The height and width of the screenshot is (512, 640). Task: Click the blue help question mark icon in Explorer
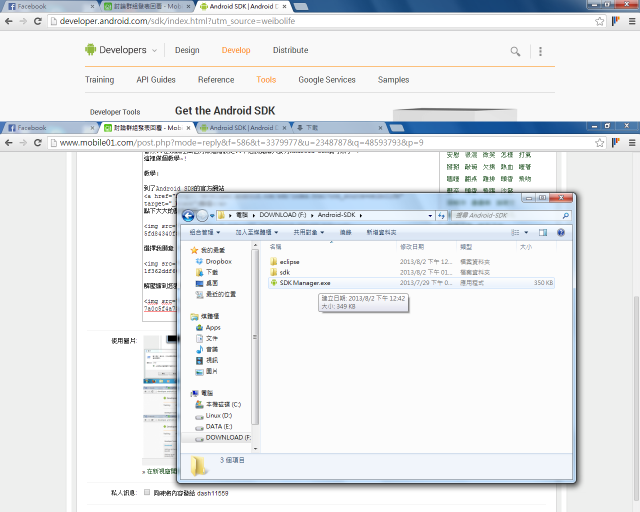tap(561, 232)
